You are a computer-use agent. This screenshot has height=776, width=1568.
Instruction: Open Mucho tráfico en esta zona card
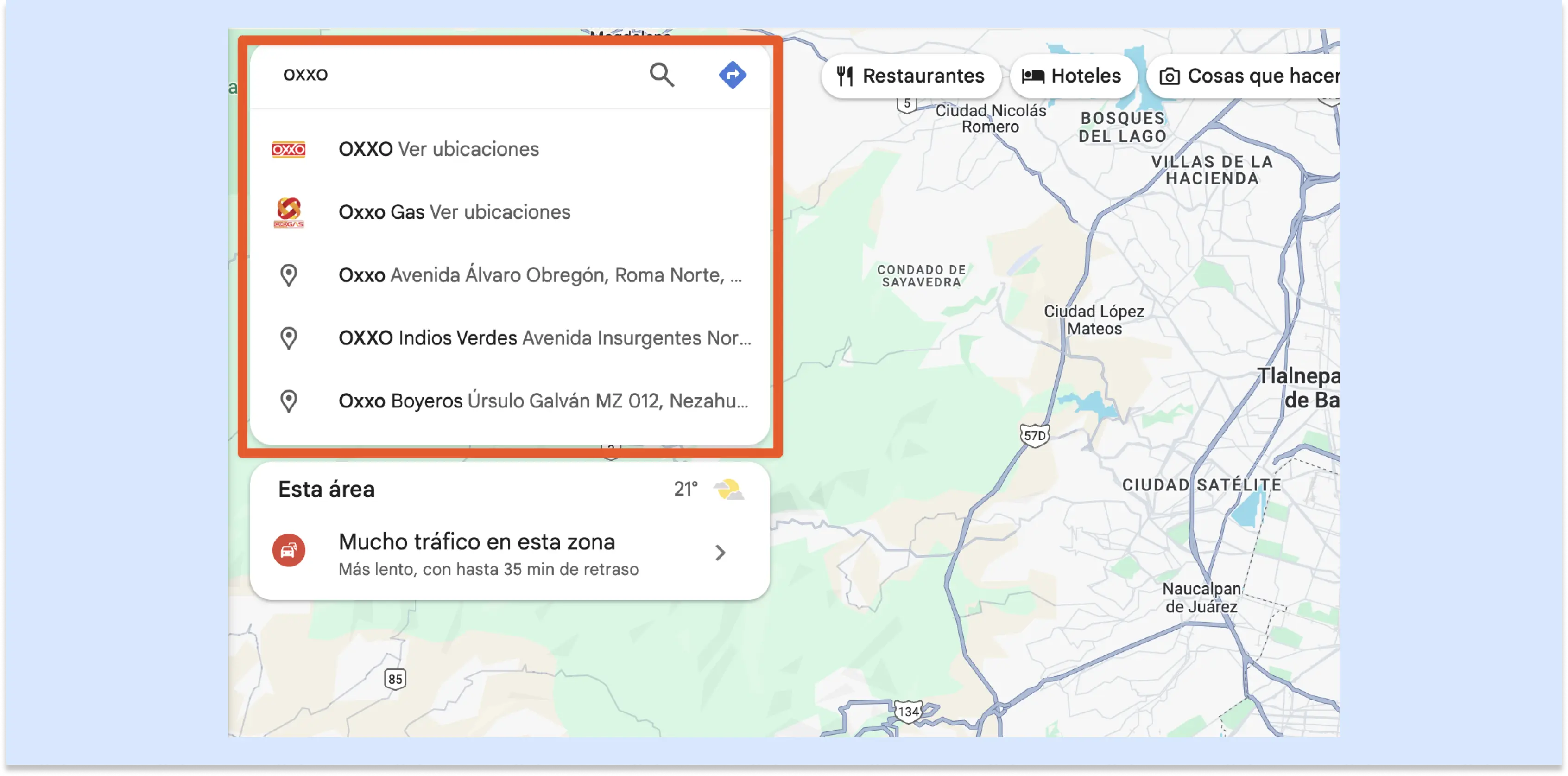pyautogui.click(x=510, y=553)
